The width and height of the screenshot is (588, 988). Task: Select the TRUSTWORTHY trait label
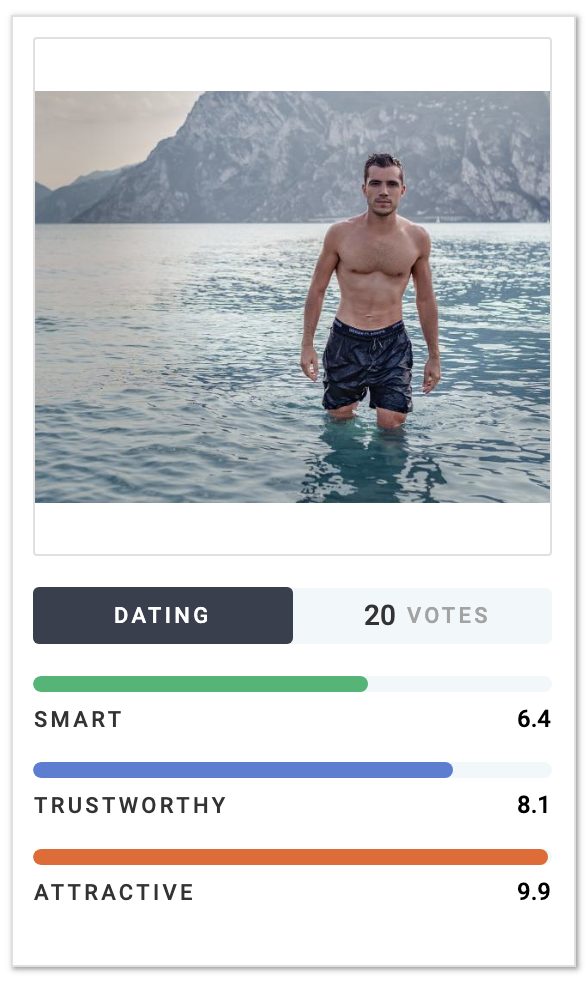coord(130,805)
